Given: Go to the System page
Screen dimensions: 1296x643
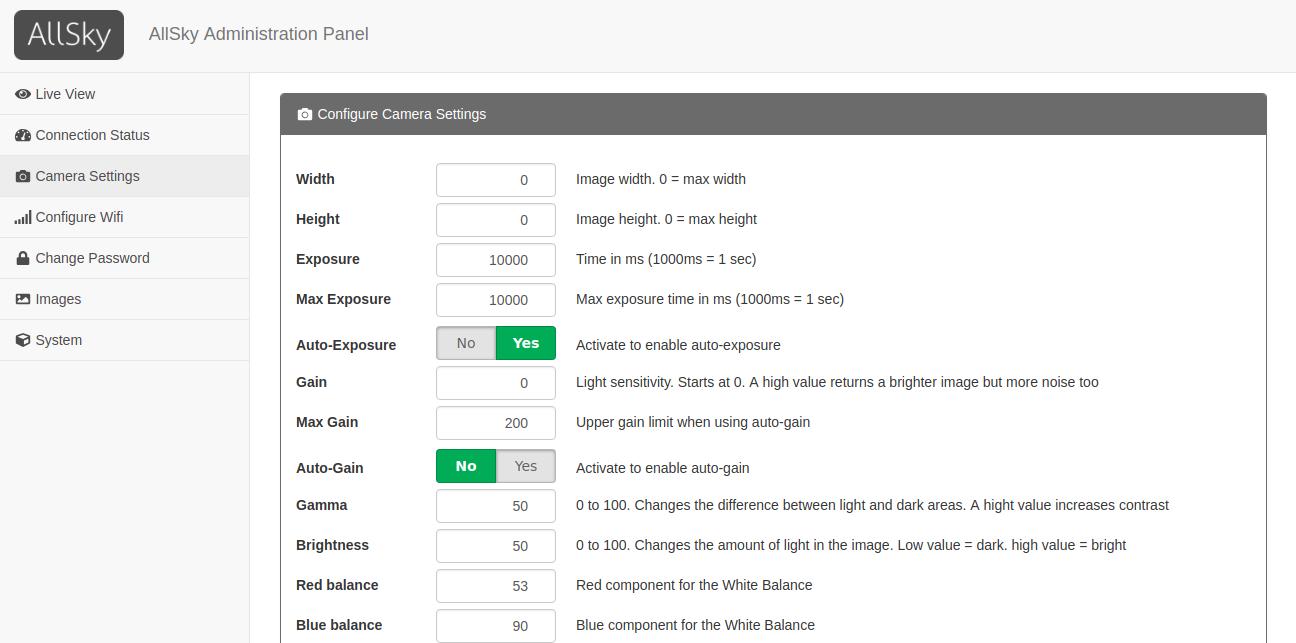Looking at the screenshot, I should [59, 340].
